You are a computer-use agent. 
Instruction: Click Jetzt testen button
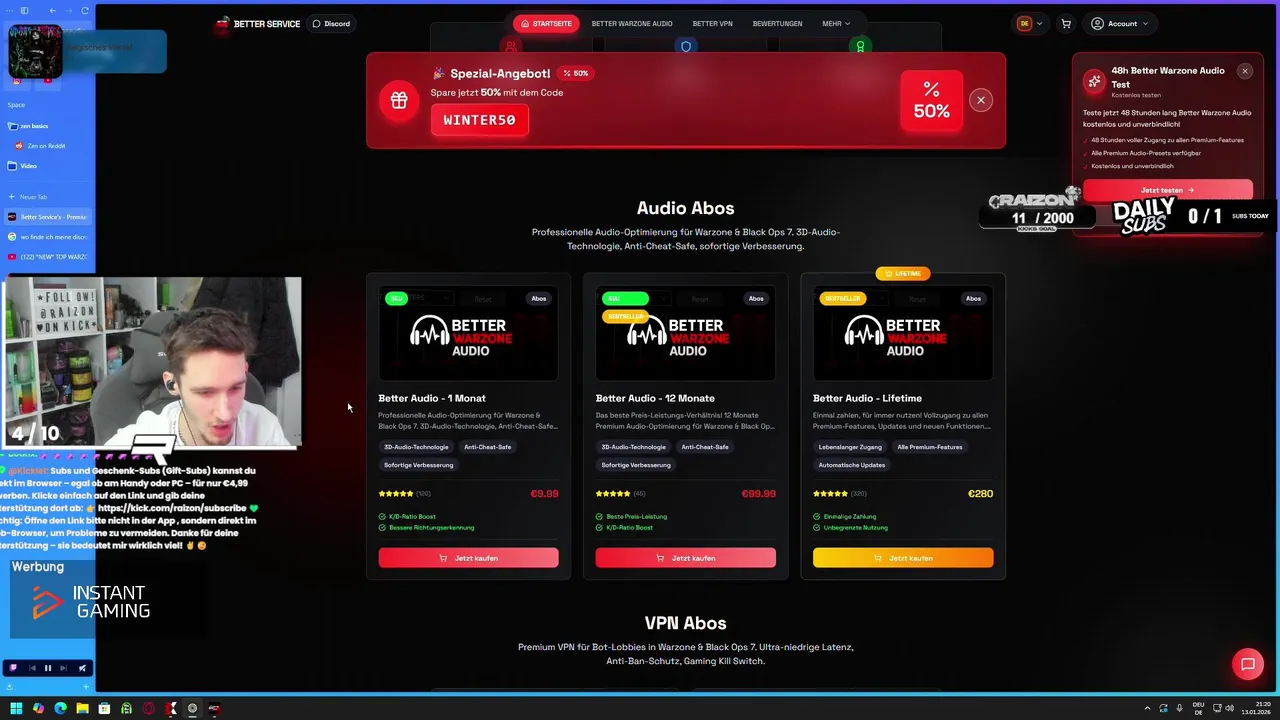click(x=1168, y=190)
